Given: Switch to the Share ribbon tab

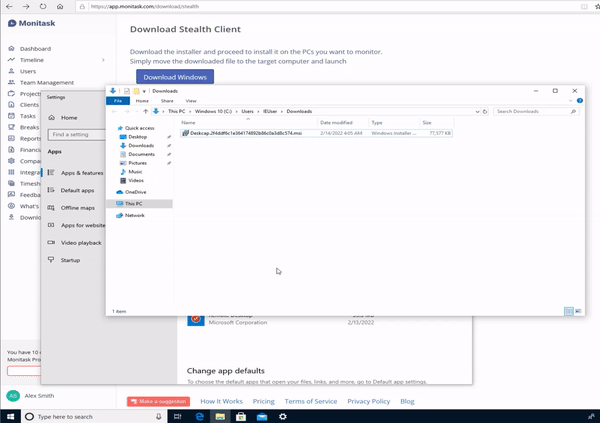Looking at the screenshot, I should coord(167,101).
